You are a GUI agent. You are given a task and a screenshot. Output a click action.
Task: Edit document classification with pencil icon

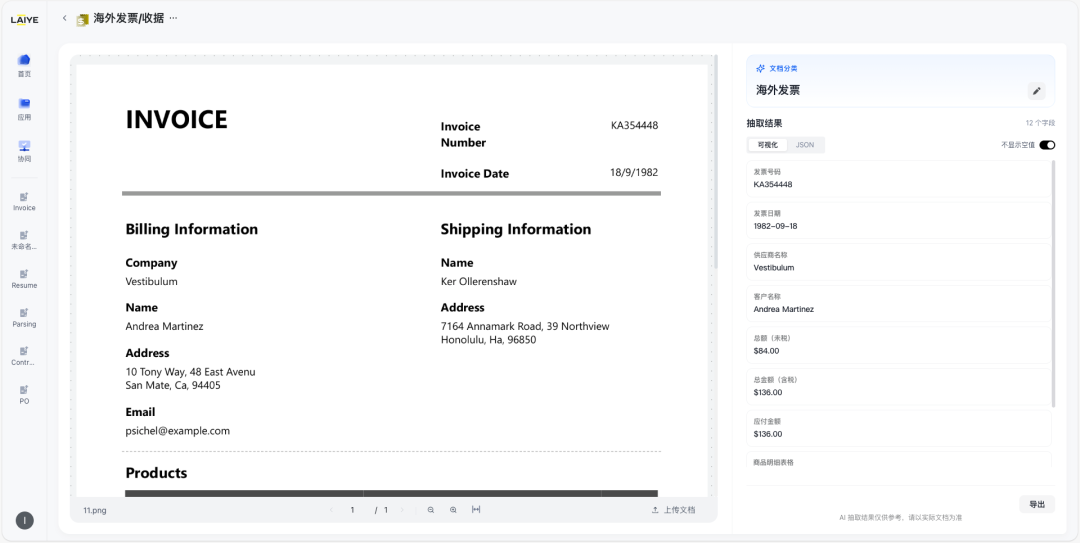[1037, 91]
